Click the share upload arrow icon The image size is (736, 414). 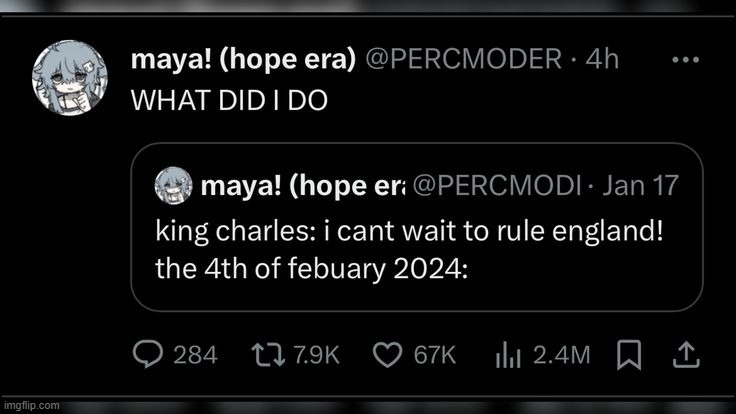click(x=686, y=354)
